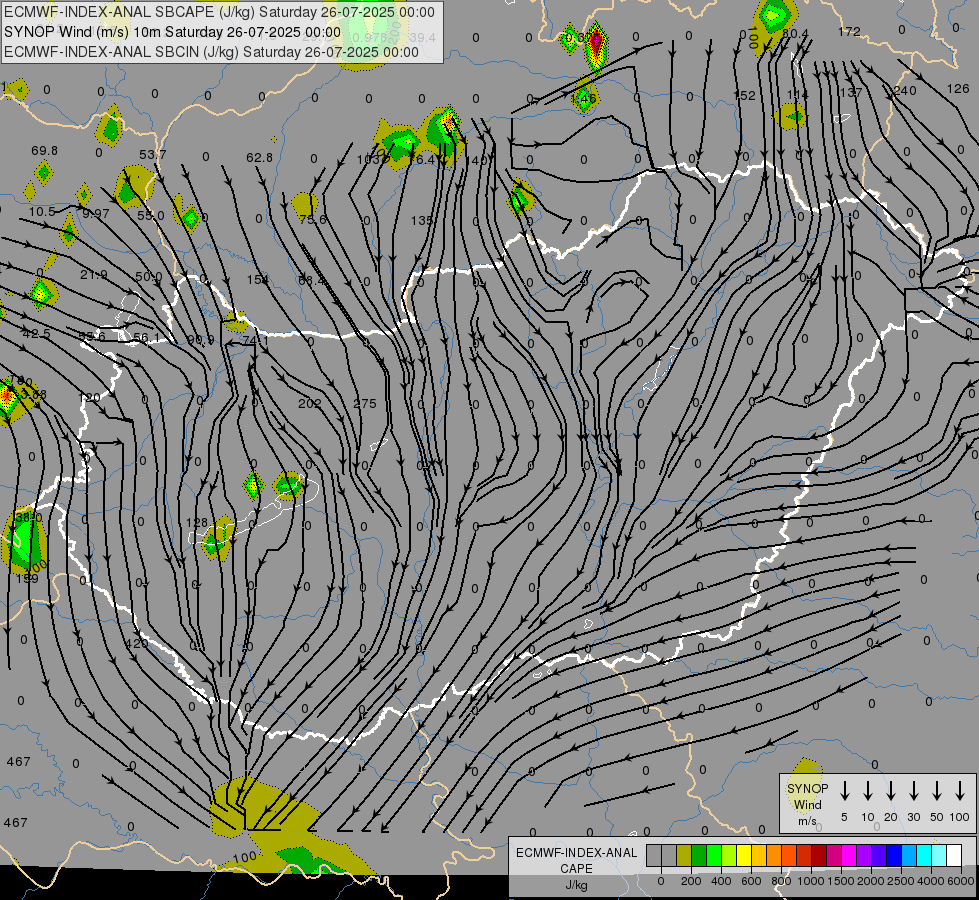Click the map value 75.6
This screenshot has width=979, height=900.
(312, 219)
